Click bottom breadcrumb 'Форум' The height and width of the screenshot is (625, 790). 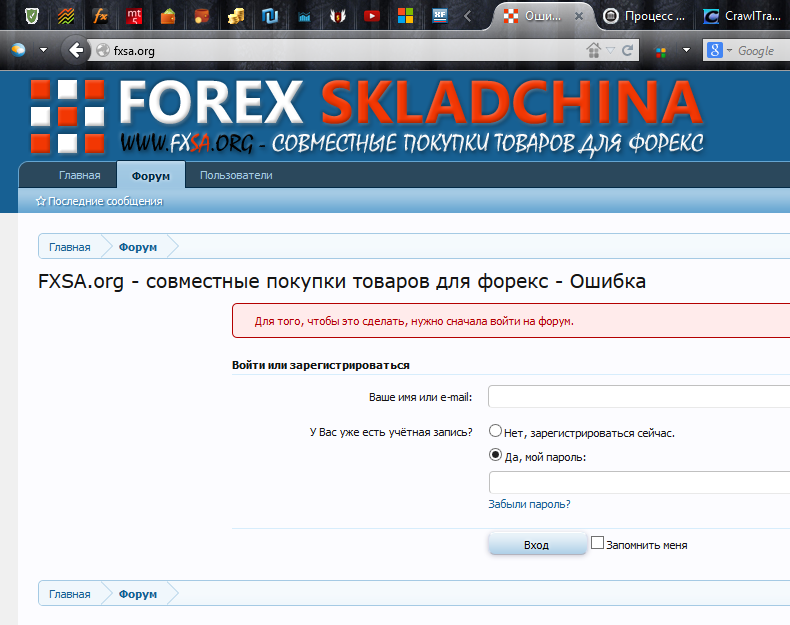(x=138, y=594)
